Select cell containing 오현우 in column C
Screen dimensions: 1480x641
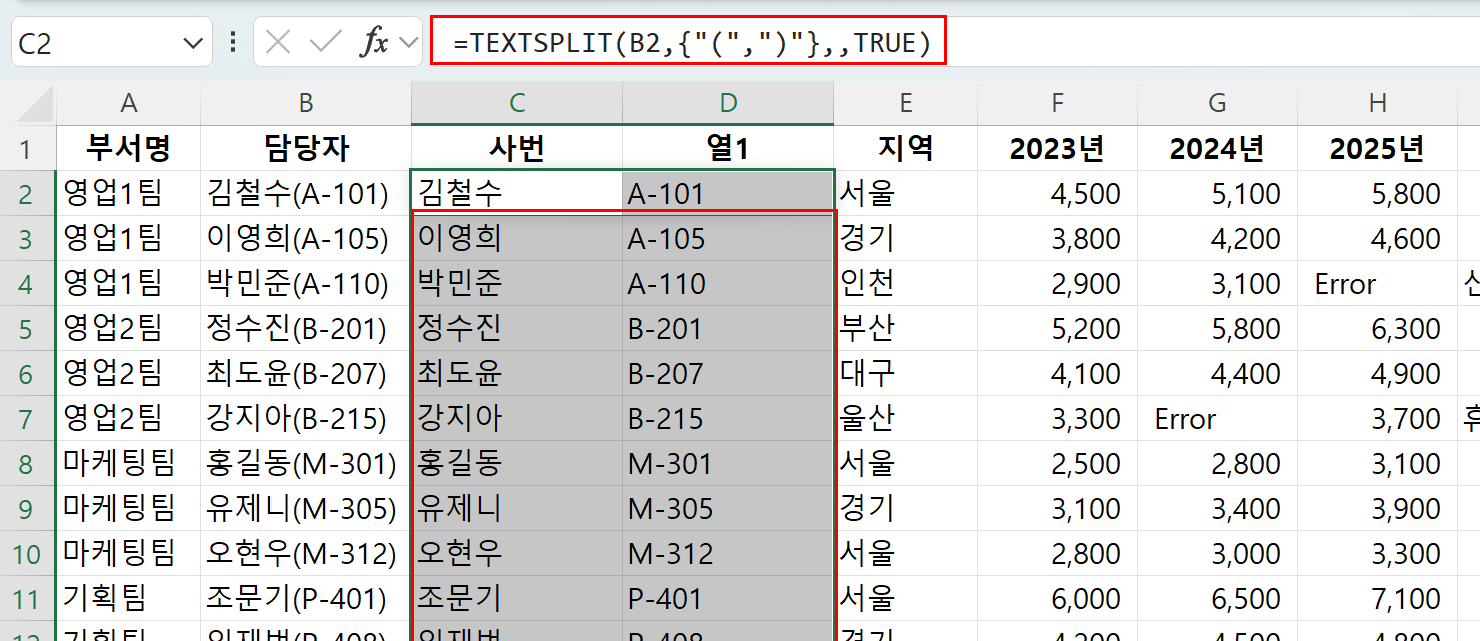click(x=517, y=554)
